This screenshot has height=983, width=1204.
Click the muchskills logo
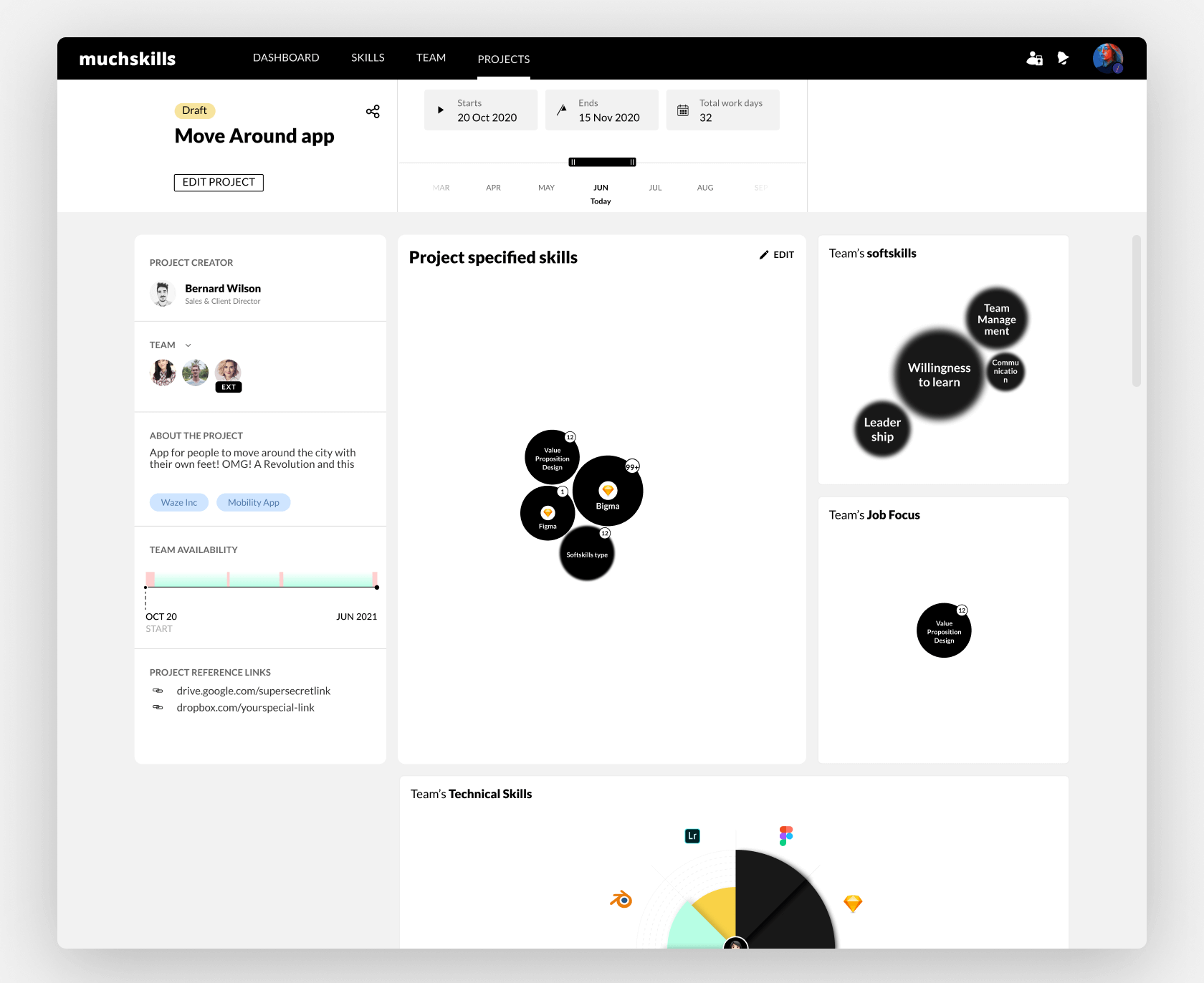coord(128,59)
